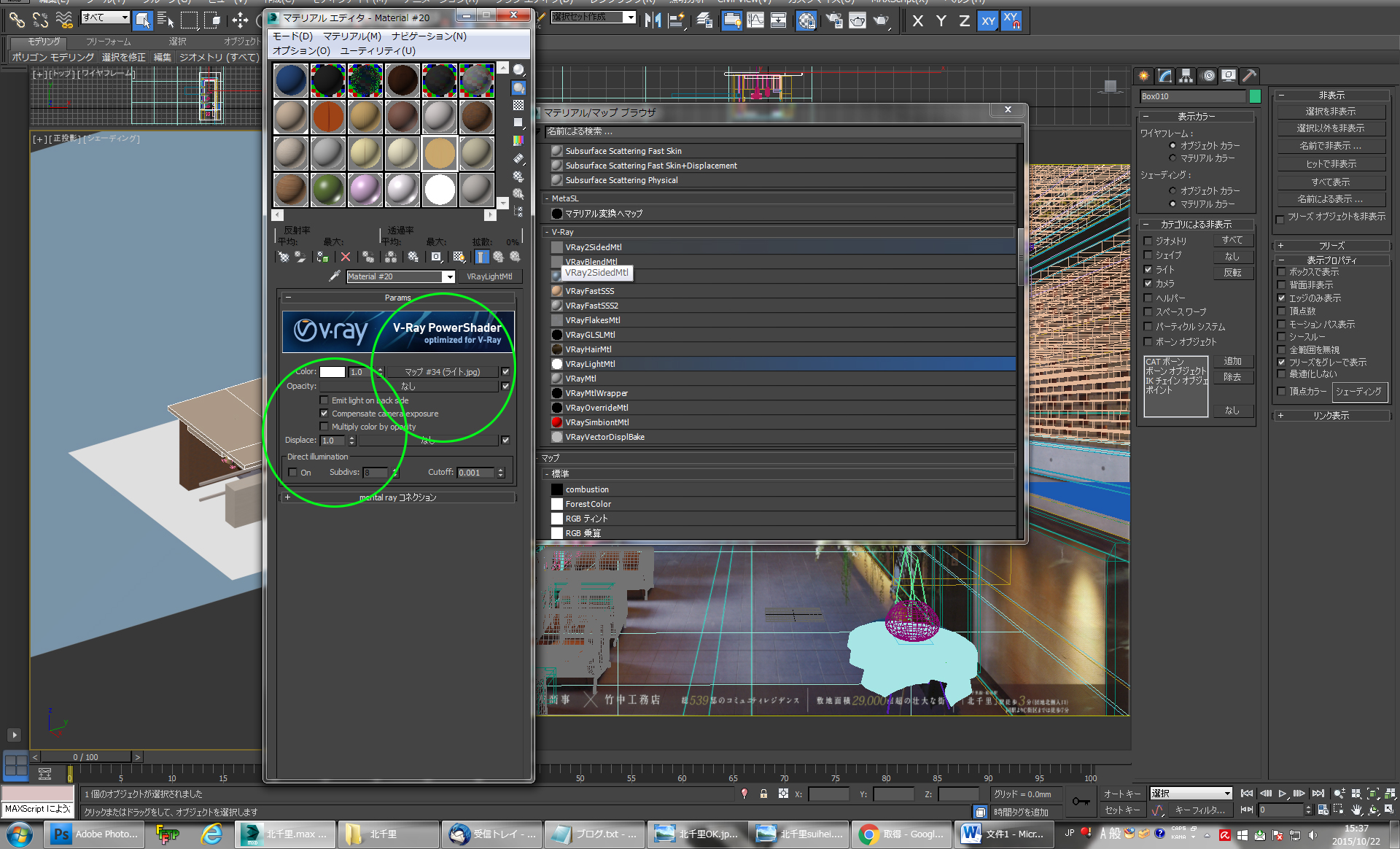Open the ユーティリティ(U) menu
Screen dimensions: 1400x849
tap(377, 50)
